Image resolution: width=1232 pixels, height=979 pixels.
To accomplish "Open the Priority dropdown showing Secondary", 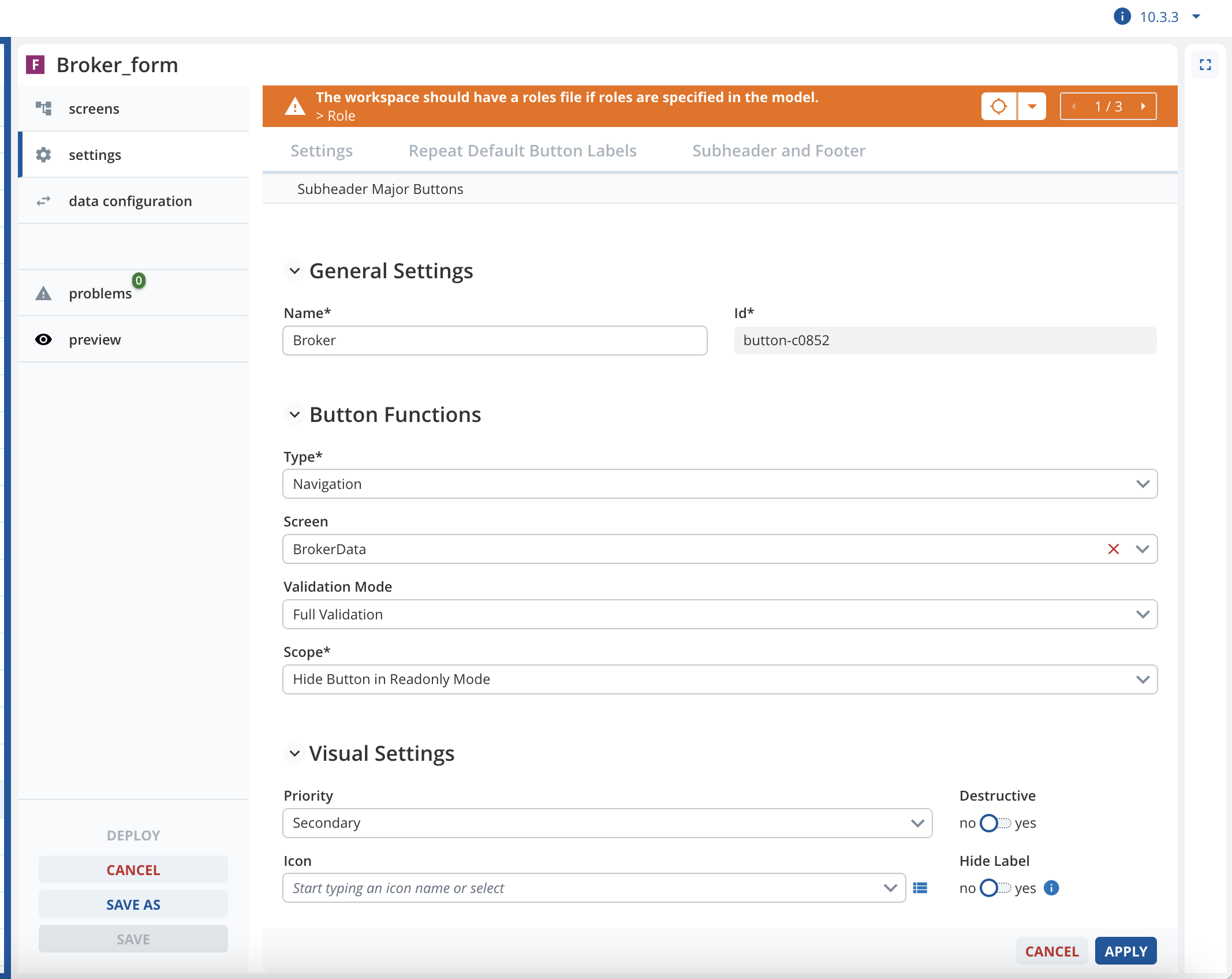I will 607,823.
